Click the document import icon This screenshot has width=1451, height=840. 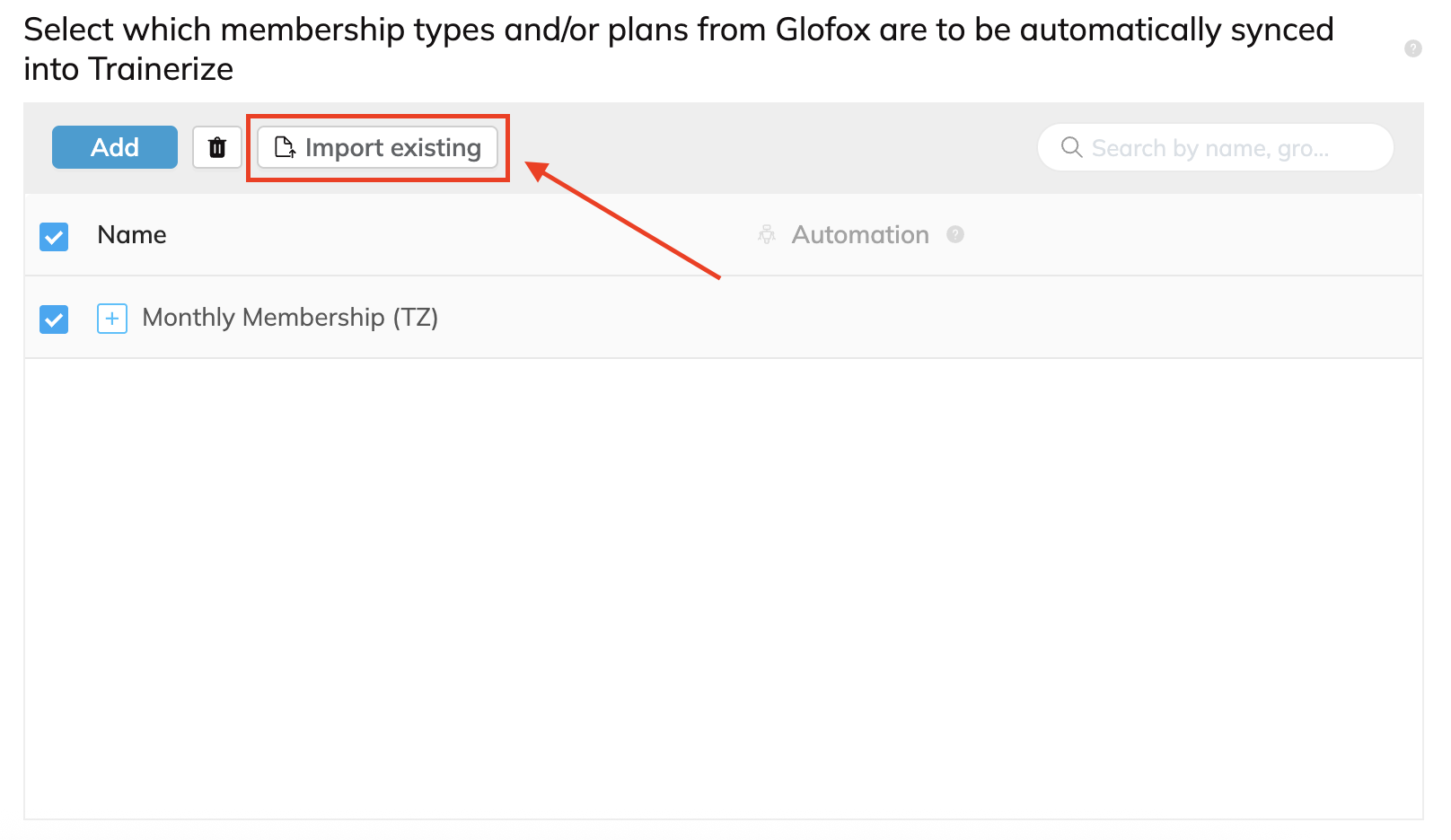pos(285,147)
